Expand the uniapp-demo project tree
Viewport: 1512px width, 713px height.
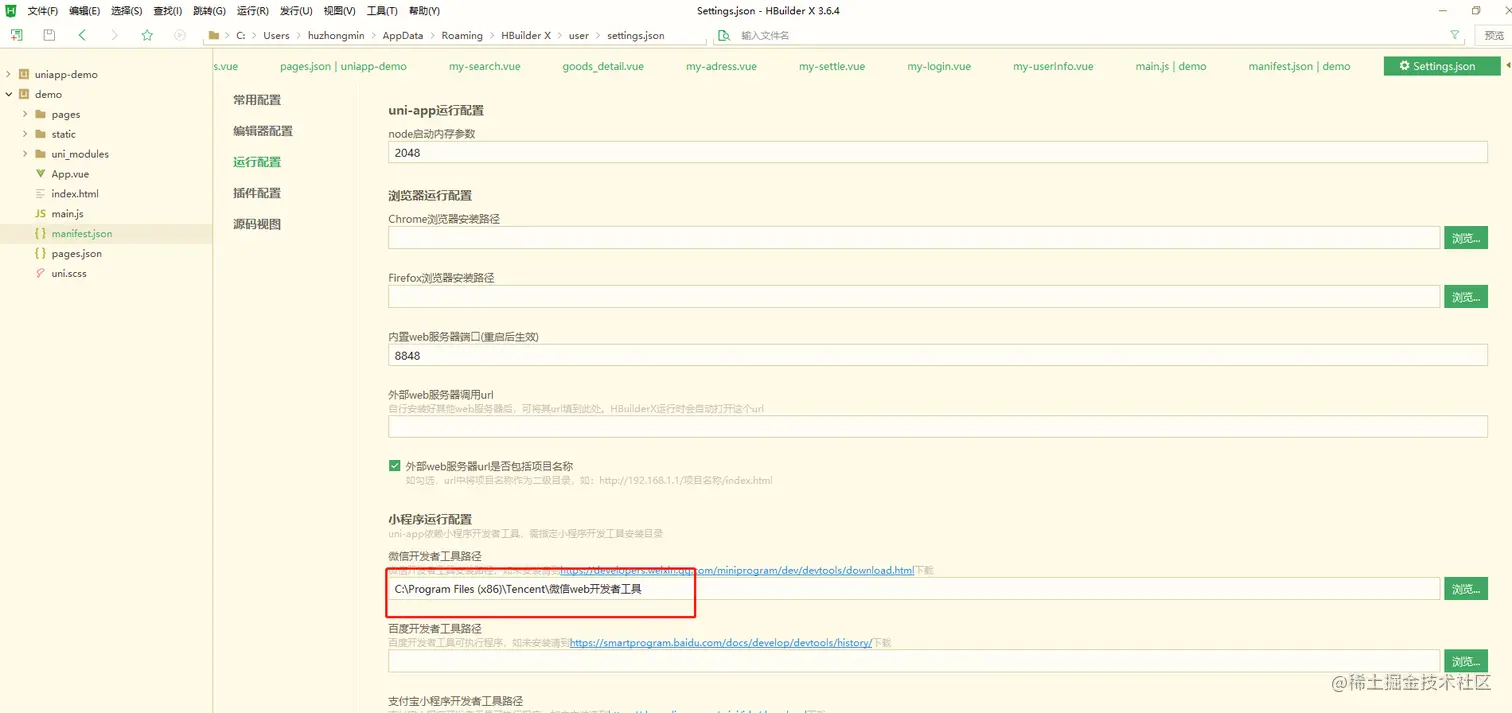tap(9, 74)
